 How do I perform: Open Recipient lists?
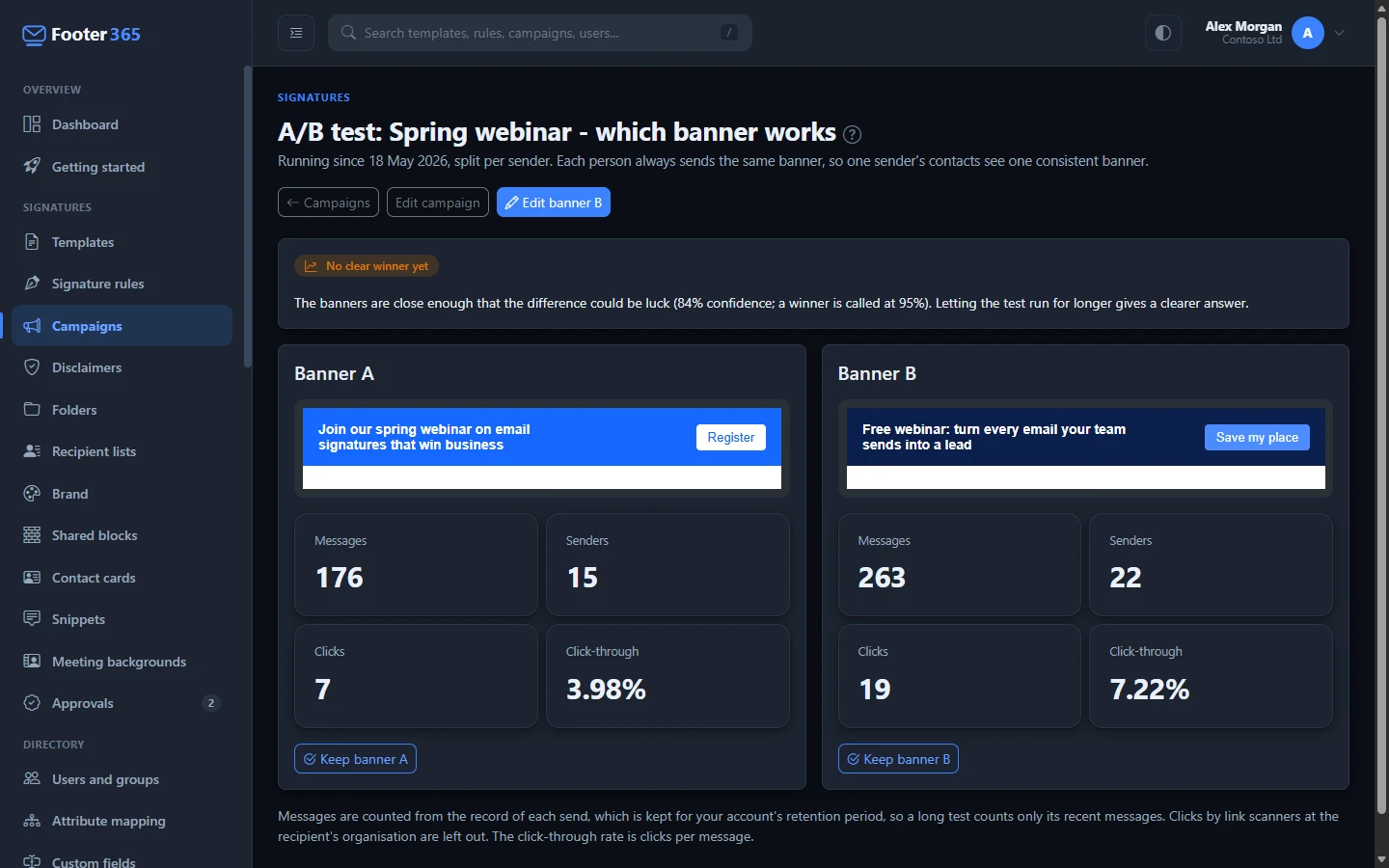coord(123,451)
